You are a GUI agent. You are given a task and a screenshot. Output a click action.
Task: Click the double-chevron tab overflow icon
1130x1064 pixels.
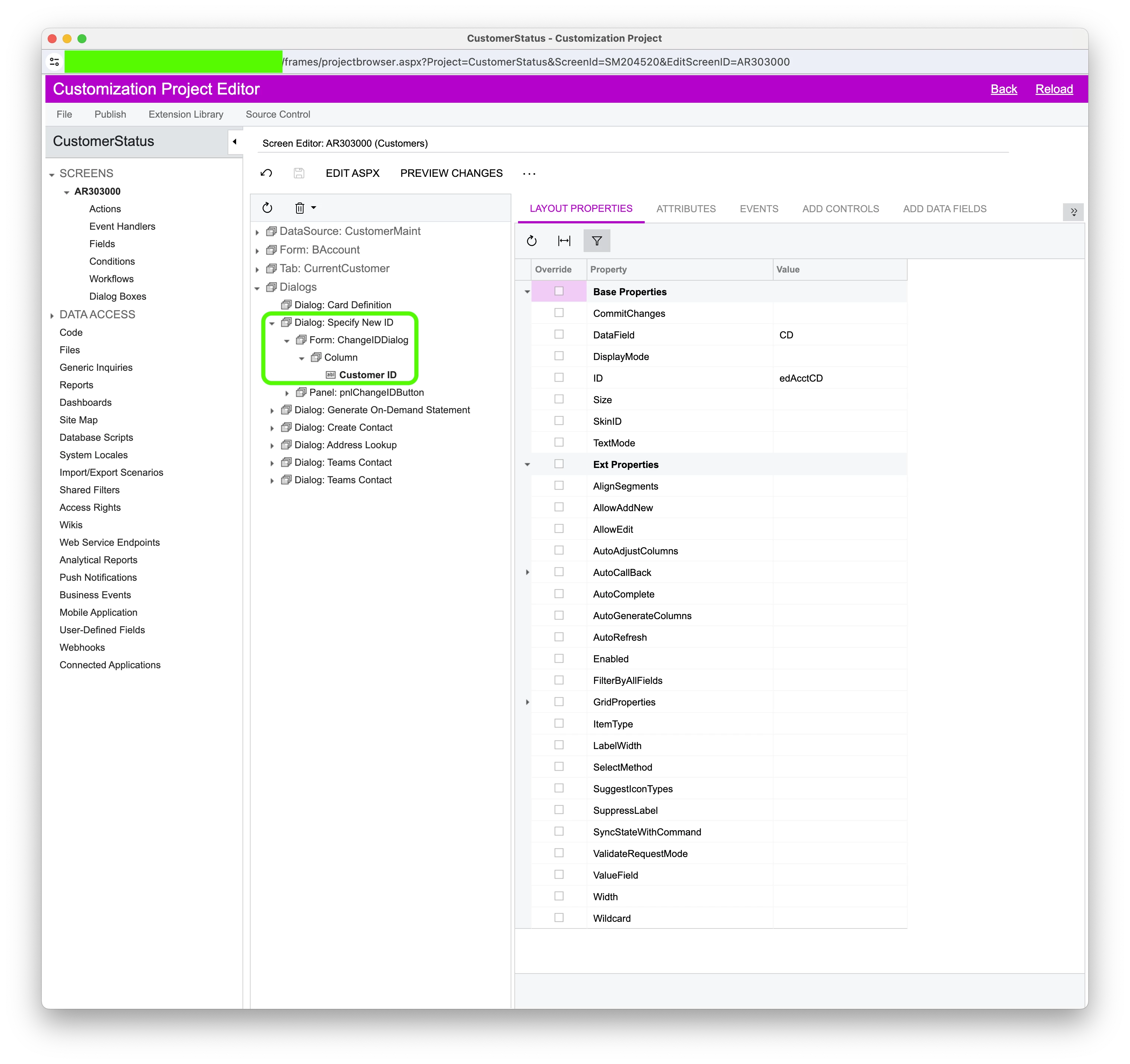tap(1073, 211)
